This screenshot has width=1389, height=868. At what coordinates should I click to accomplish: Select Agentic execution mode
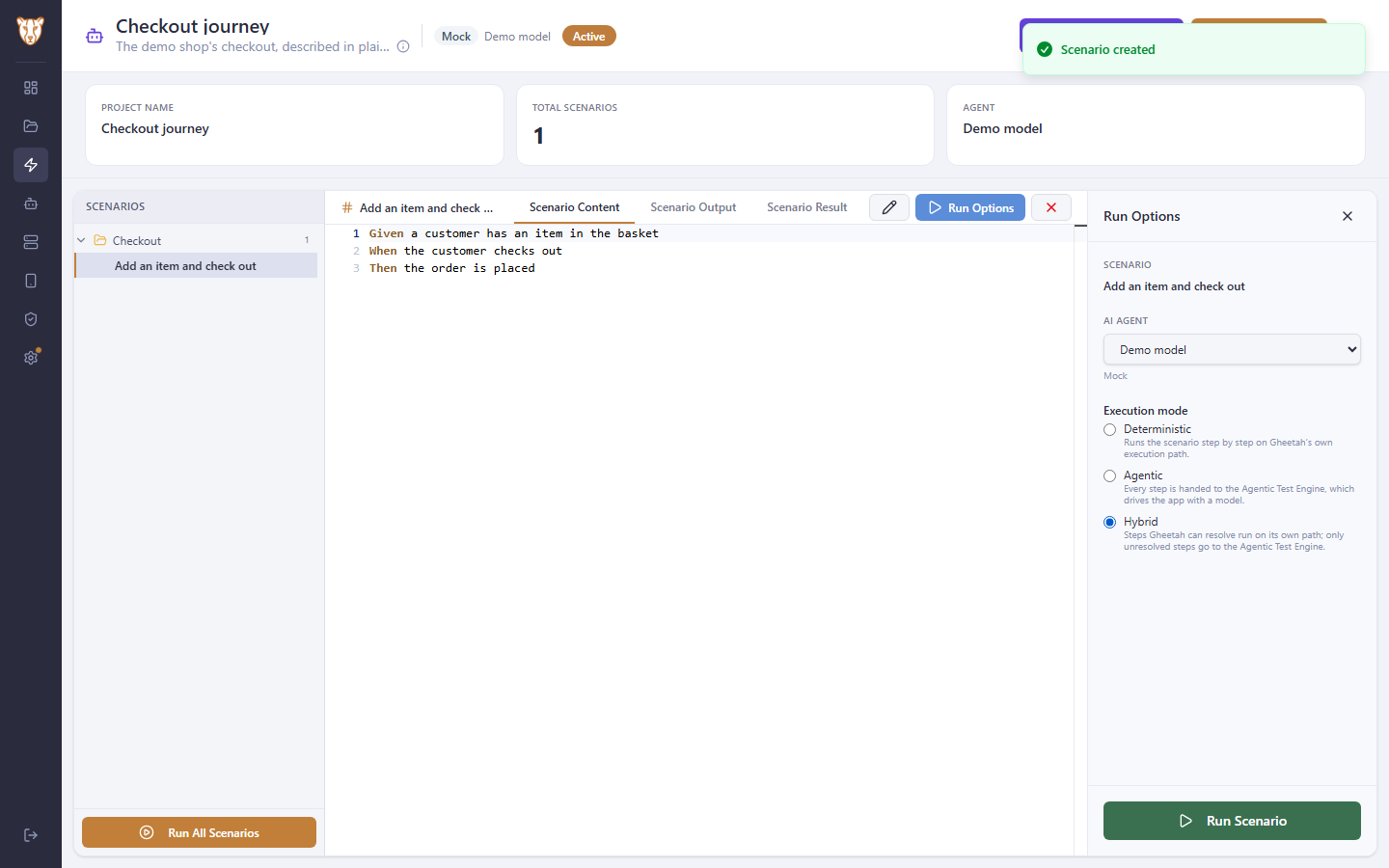click(x=1109, y=476)
